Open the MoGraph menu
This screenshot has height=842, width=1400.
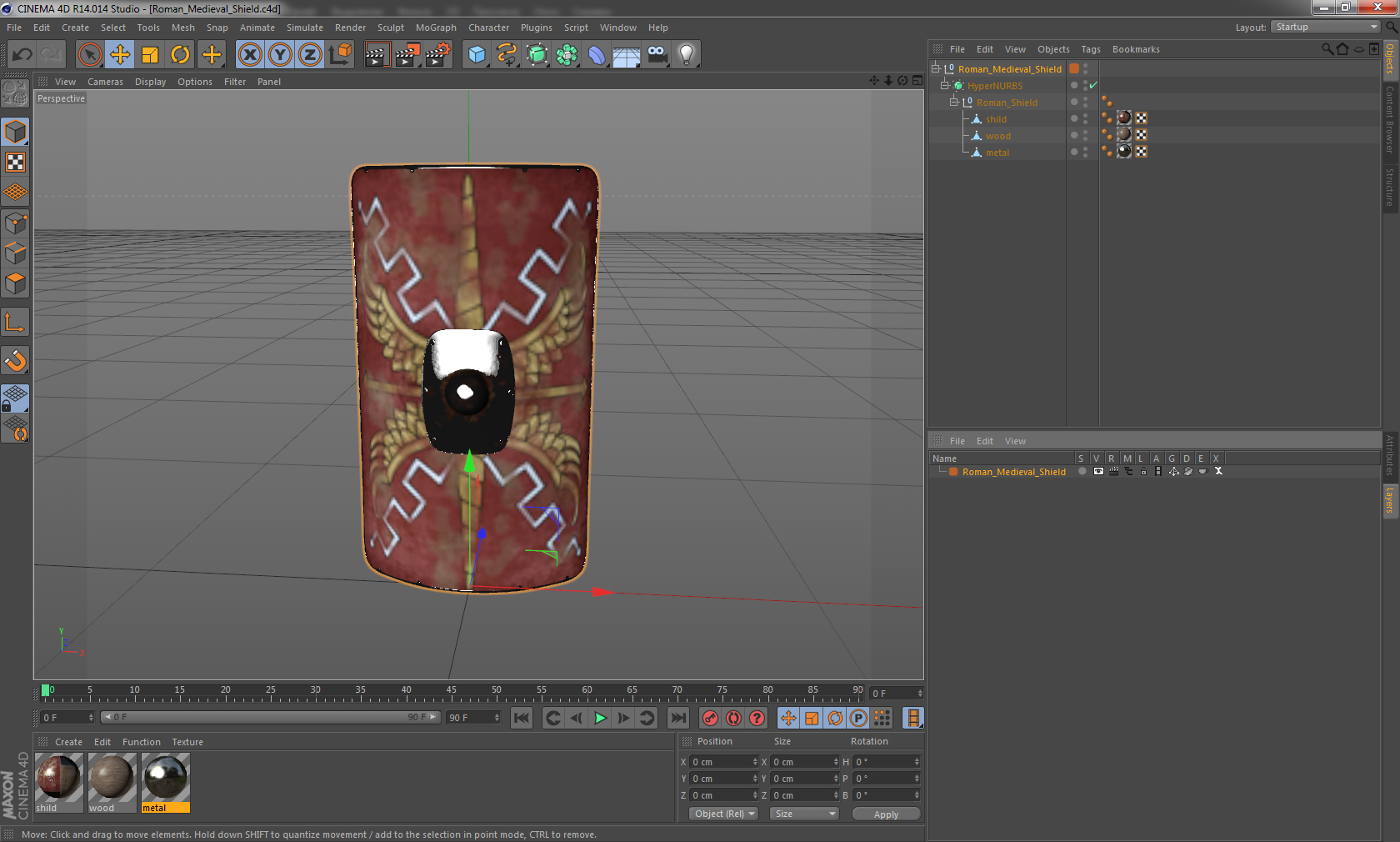[436, 28]
